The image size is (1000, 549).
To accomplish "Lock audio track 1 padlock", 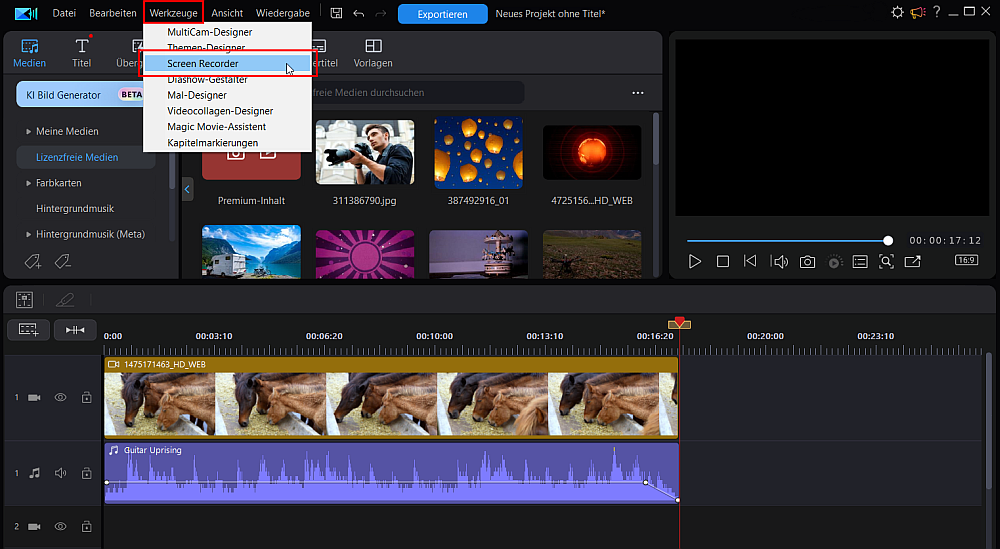I will click(87, 473).
